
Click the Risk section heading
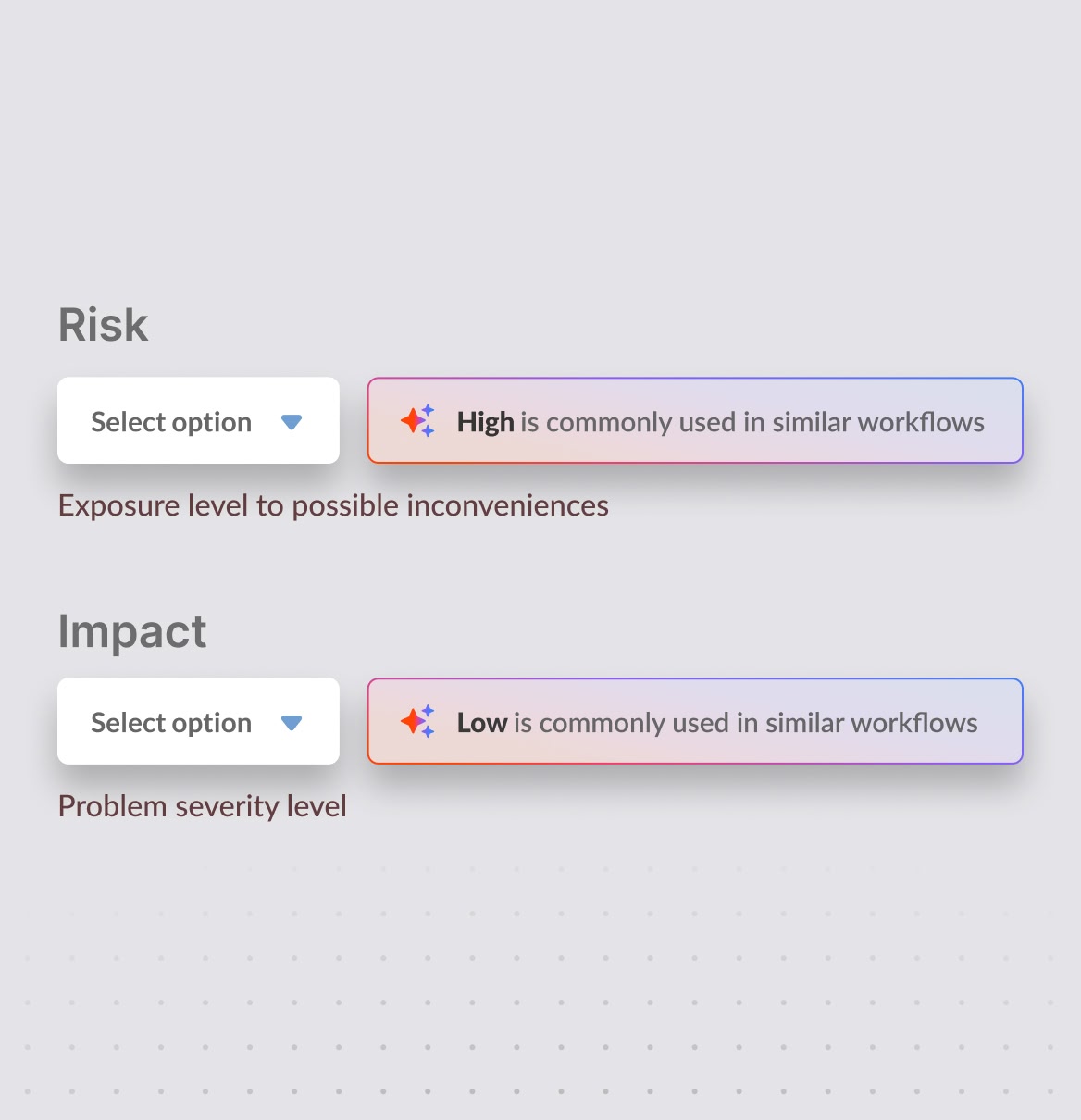tap(103, 324)
